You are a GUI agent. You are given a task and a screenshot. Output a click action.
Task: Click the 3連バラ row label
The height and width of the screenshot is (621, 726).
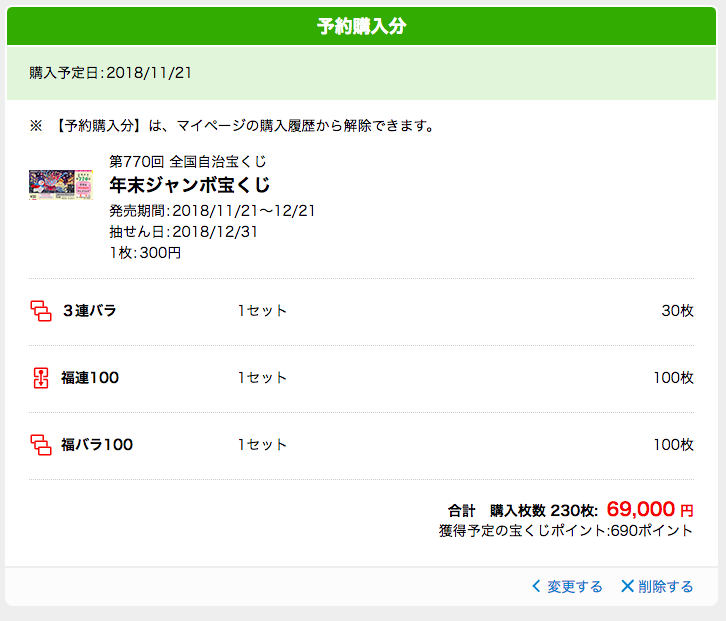pos(89,311)
